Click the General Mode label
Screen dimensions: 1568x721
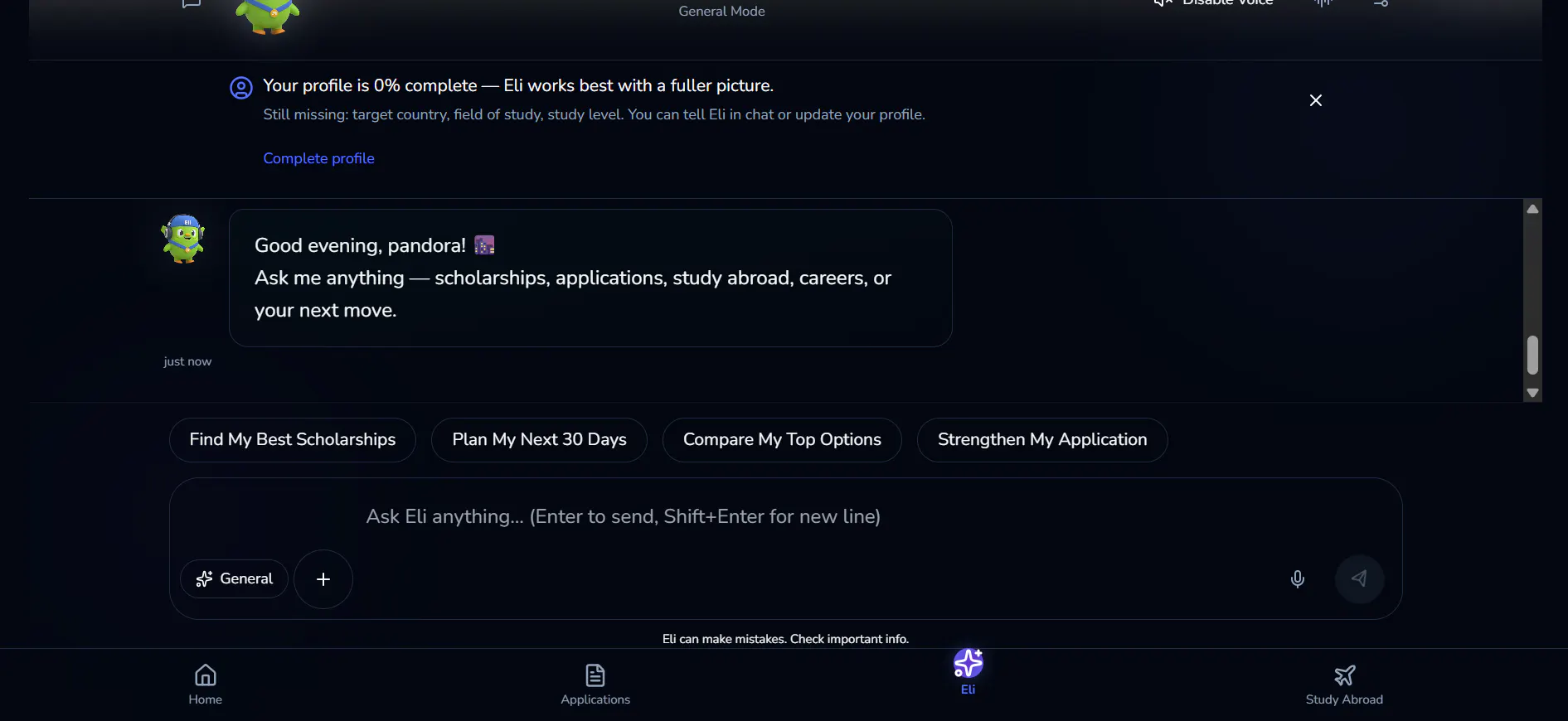coord(721,12)
